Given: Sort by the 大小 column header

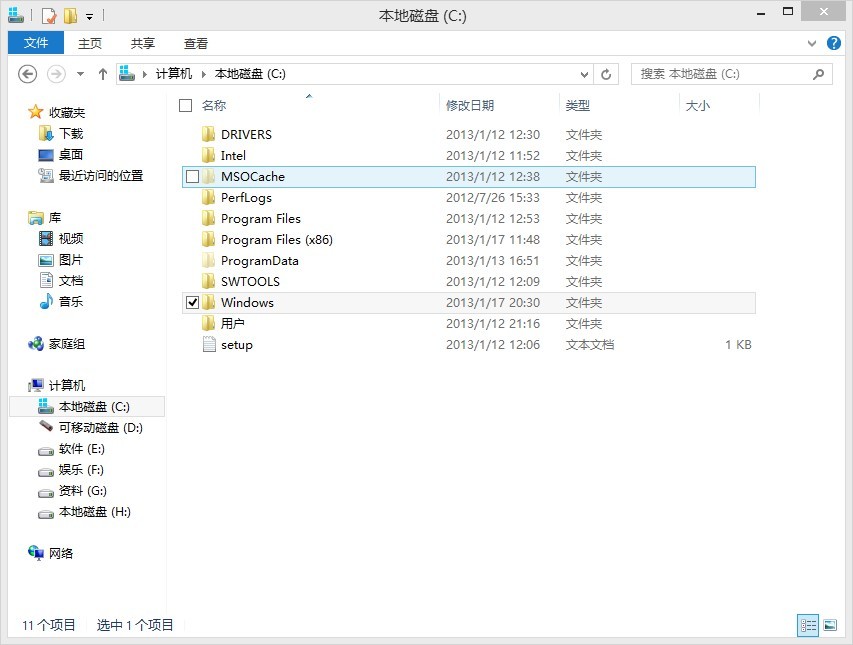Looking at the screenshot, I should (697, 106).
